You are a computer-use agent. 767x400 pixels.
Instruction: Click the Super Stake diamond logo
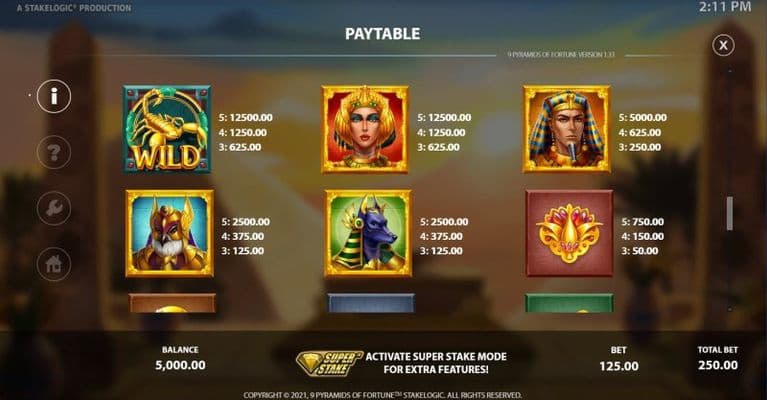(x=329, y=364)
